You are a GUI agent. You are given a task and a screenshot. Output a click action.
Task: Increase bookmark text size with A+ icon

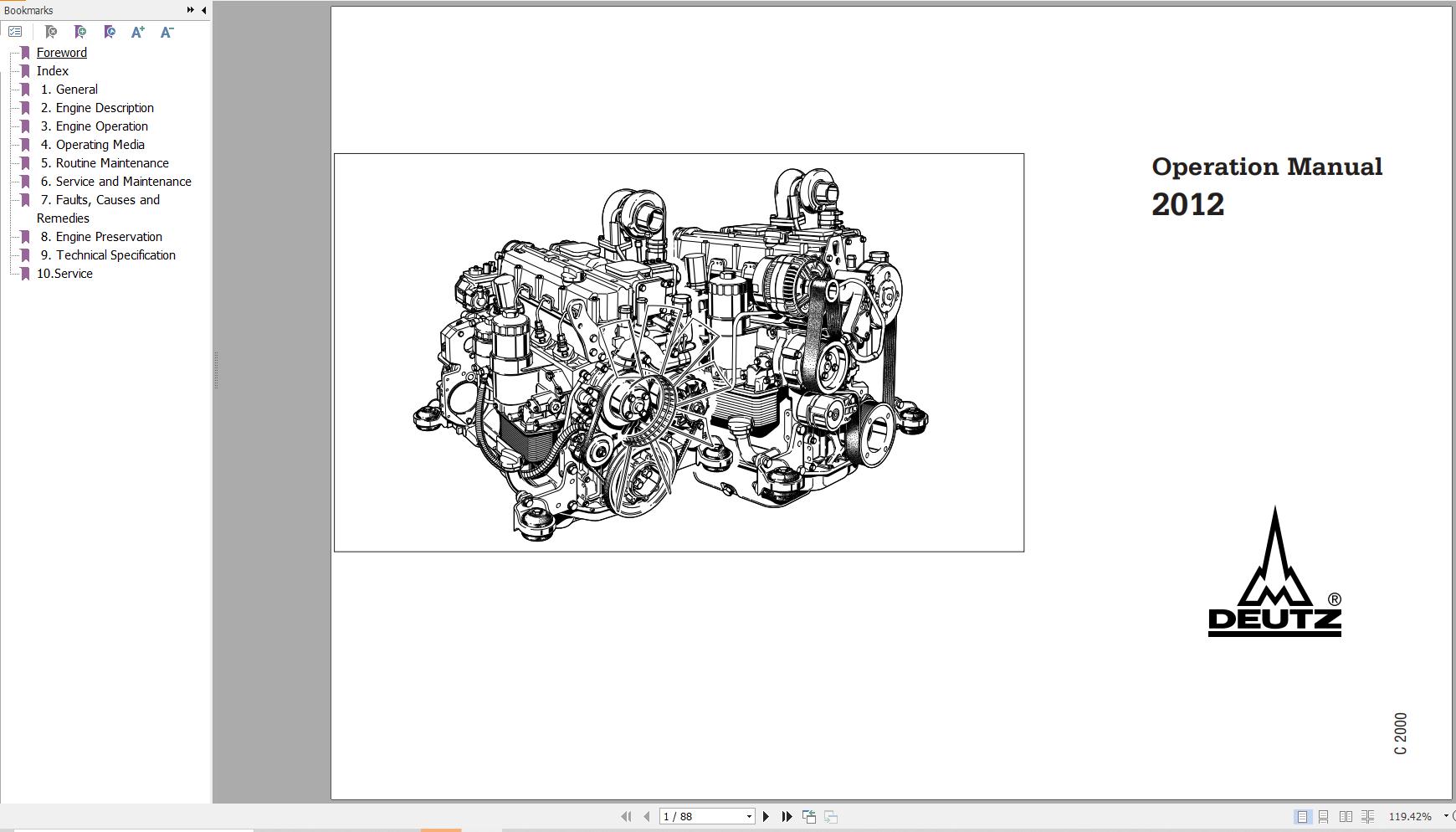[137, 32]
